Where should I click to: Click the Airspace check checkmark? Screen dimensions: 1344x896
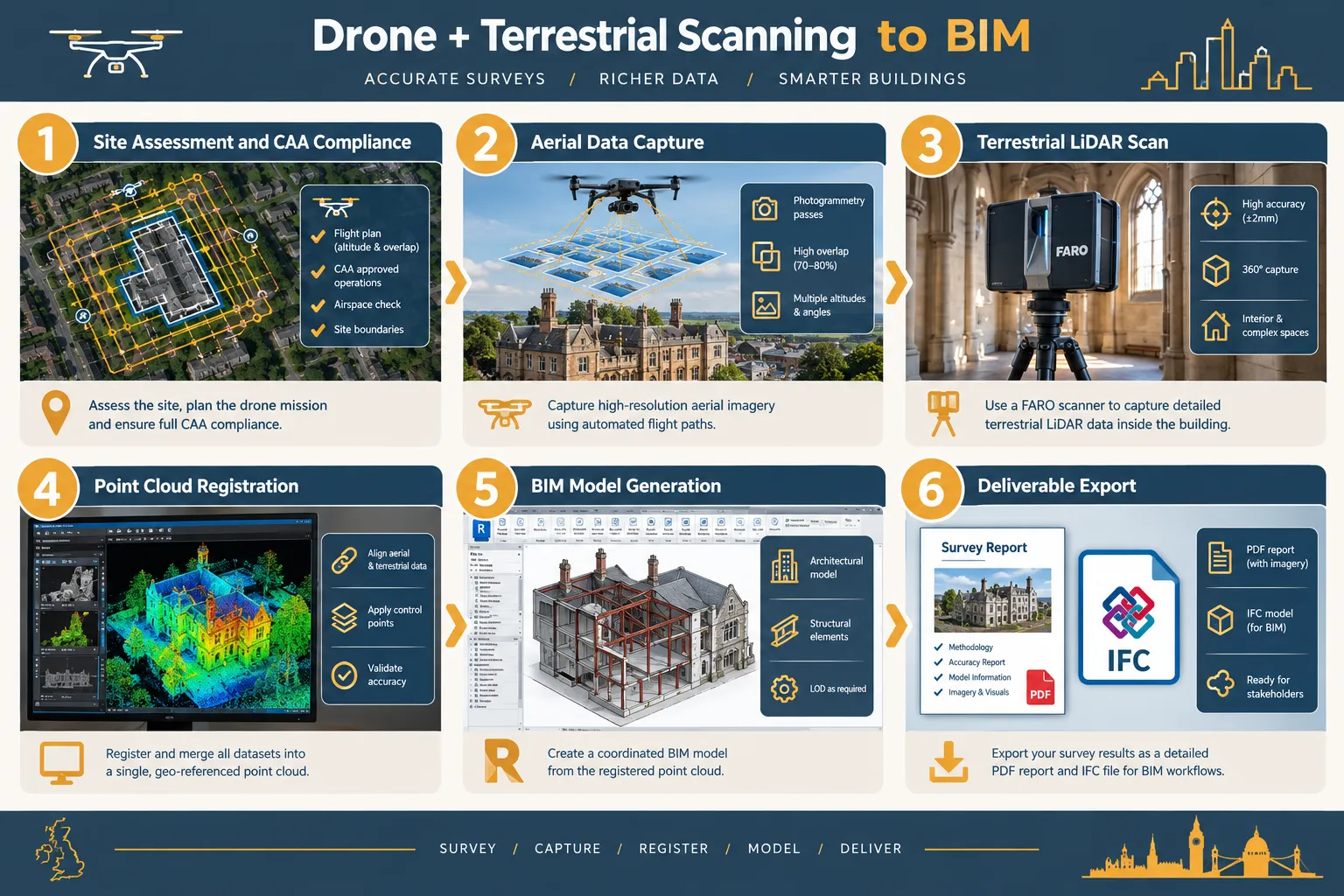(318, 305)
